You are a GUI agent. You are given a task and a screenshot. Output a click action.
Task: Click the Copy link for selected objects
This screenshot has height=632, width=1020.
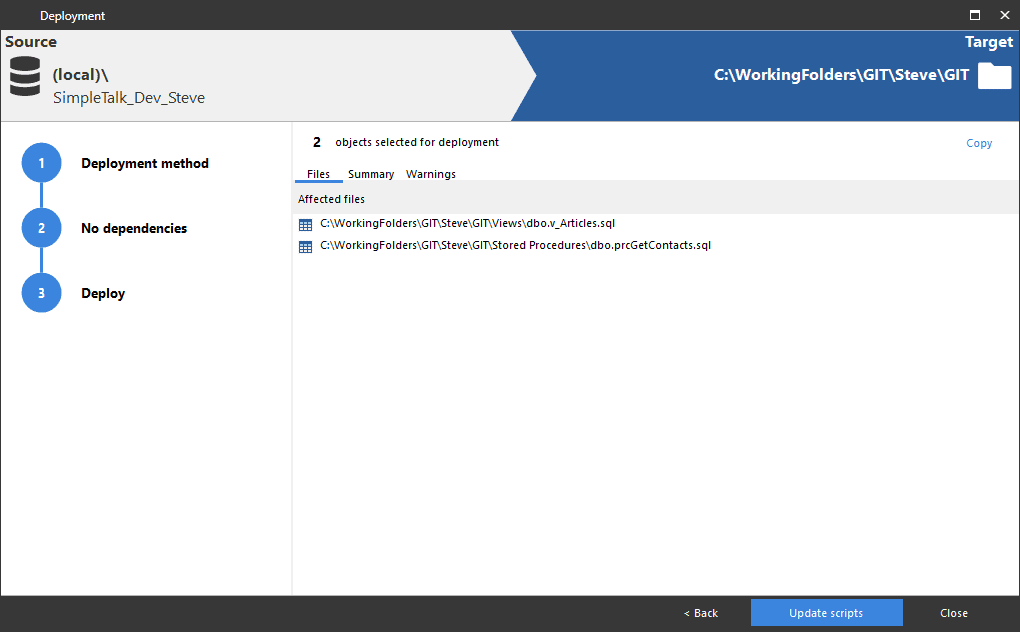978,143
